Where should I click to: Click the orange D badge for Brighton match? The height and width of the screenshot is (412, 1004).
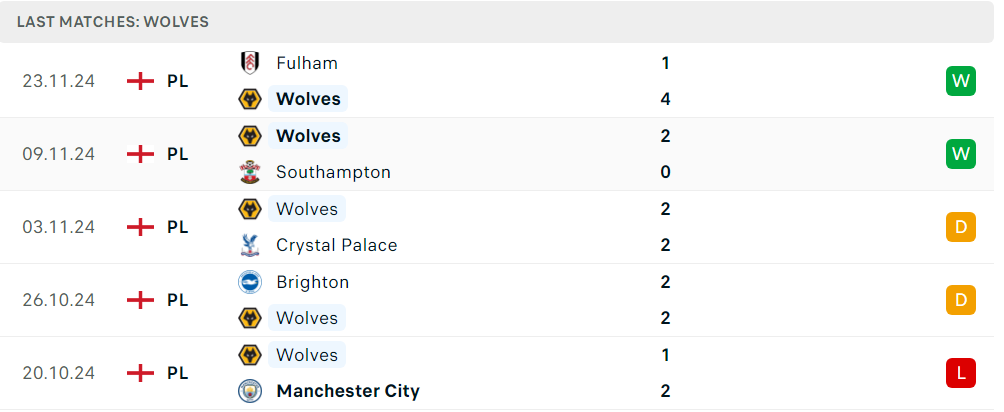coord(960,300)
